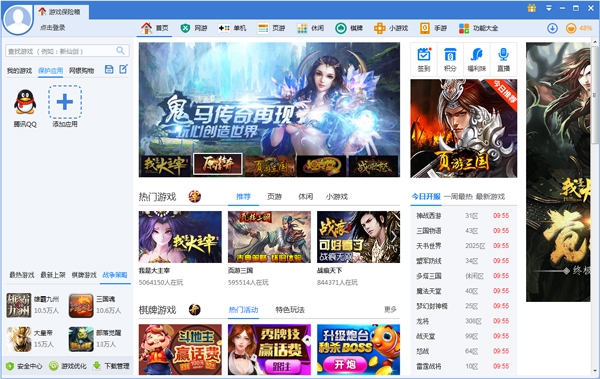
Task: Open 升级炮台秒杀BOSS fishing promo card
Action: click(x=359, y=350)
